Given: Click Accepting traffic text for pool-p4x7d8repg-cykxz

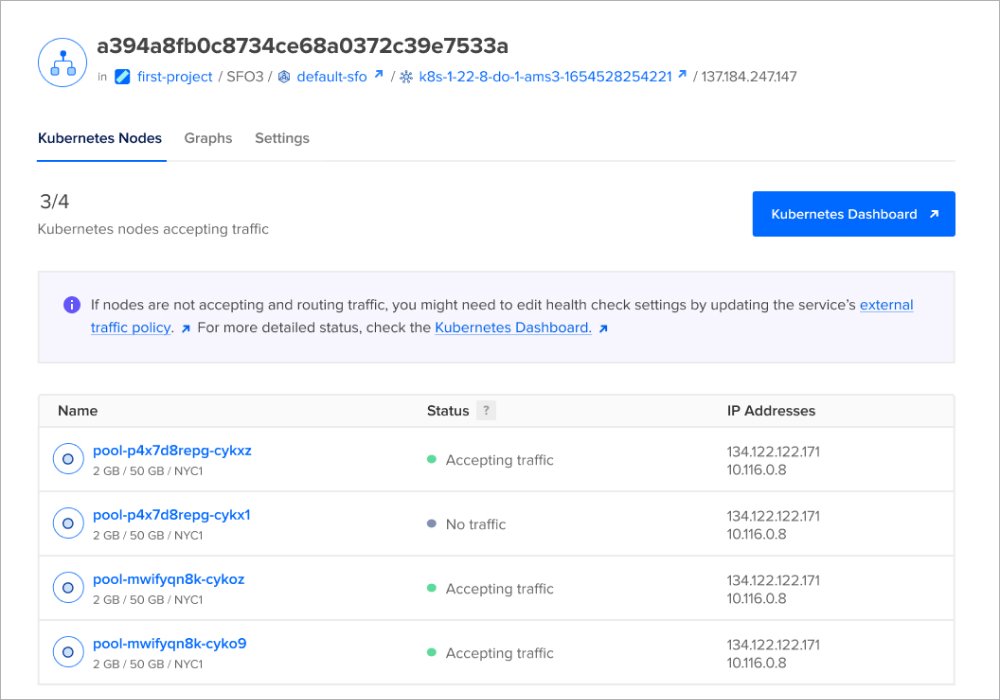Looking at the screenshot, I should pyautogui.click(x=499, y=460).
